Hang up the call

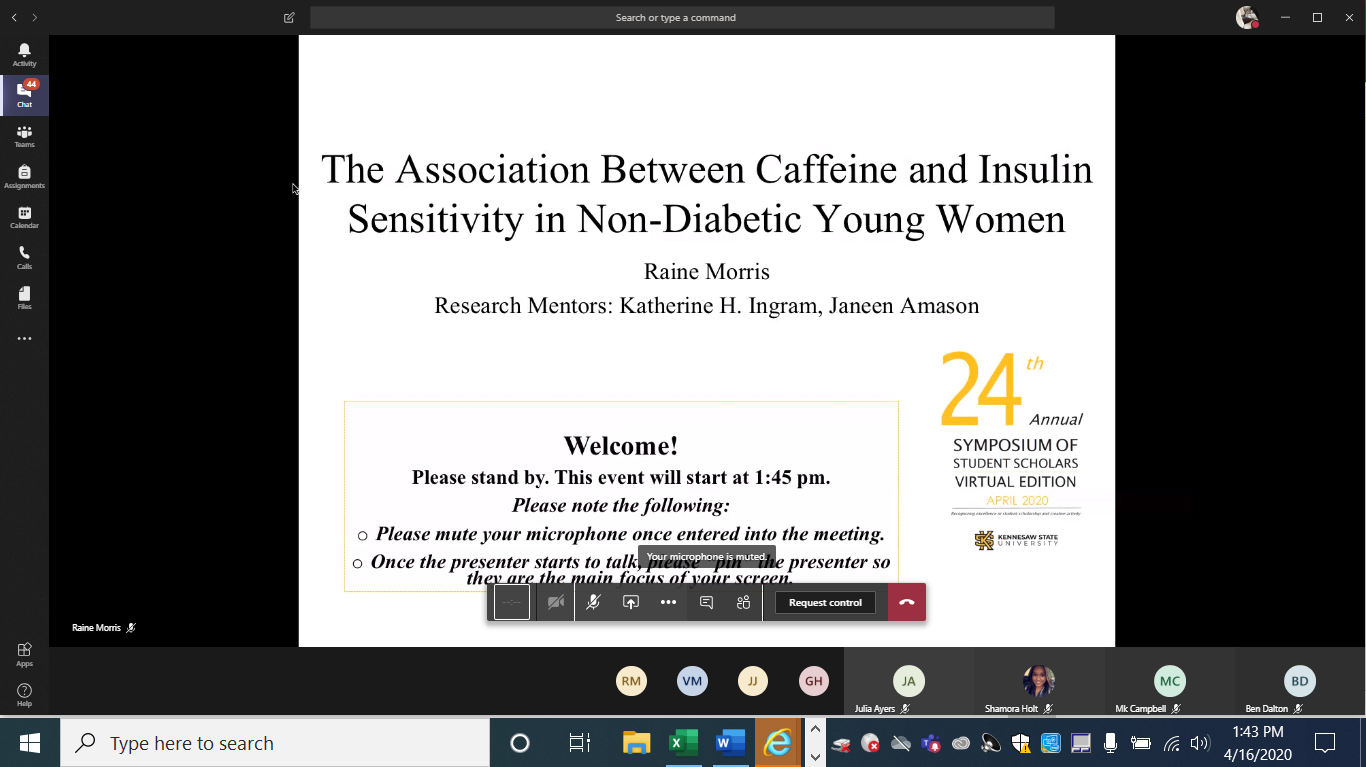(907, 602)
